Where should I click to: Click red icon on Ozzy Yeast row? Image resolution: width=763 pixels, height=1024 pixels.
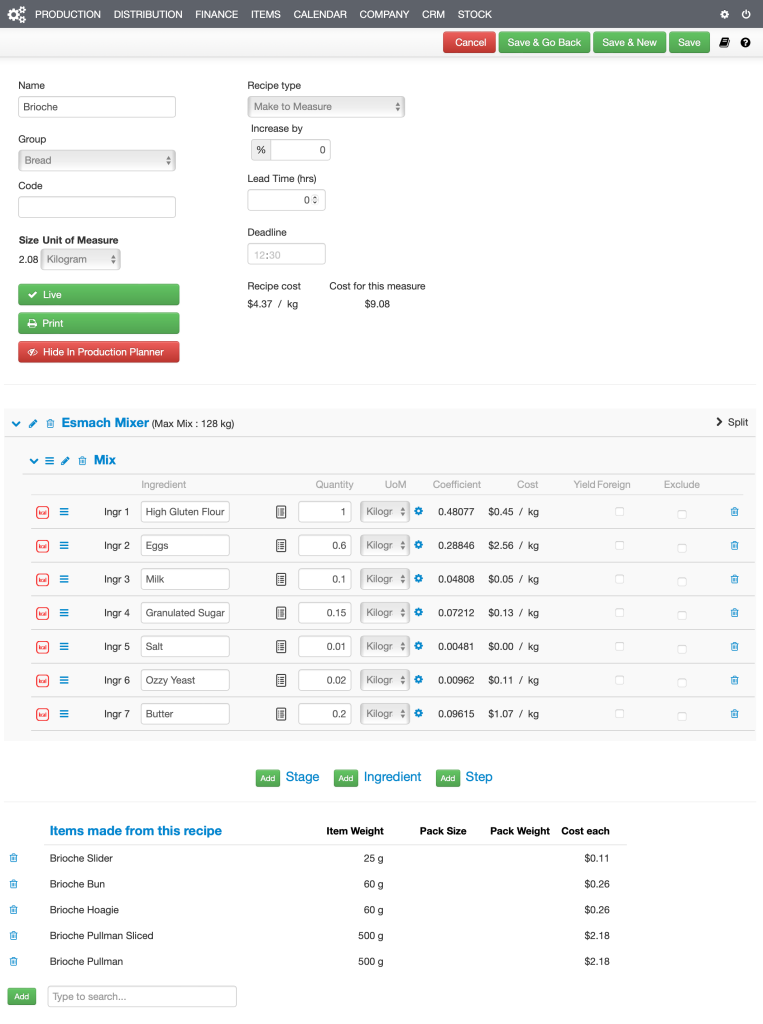point(42,681)
